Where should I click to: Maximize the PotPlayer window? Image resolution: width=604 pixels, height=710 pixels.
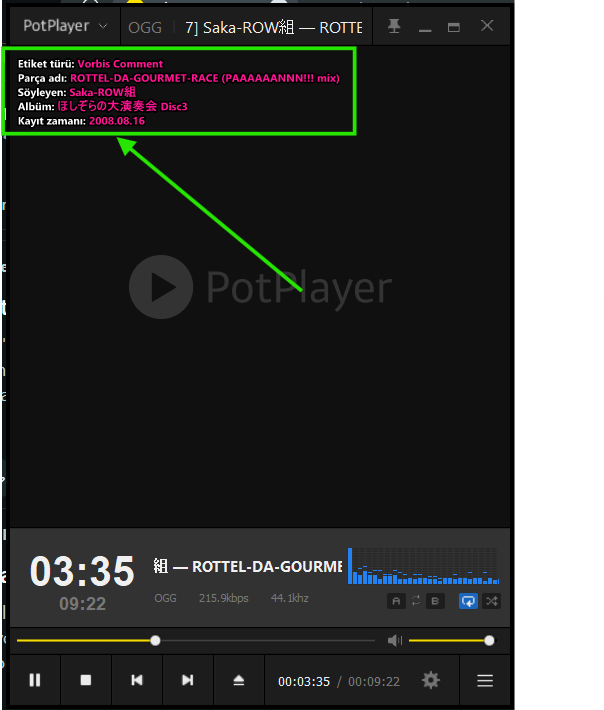(x=454, y=27)
